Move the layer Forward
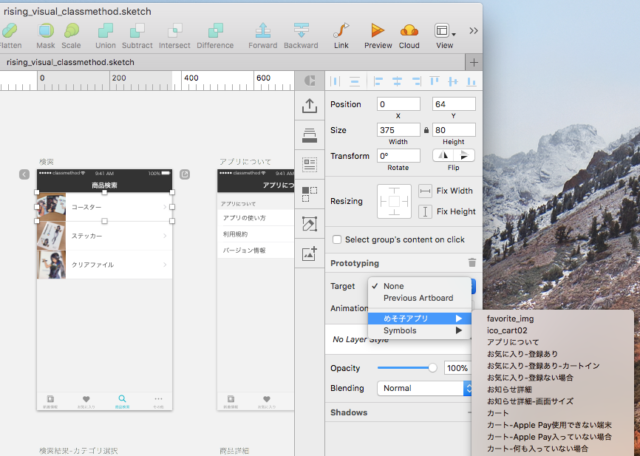This screenshot has width=640, height=456. pos(263,31)
